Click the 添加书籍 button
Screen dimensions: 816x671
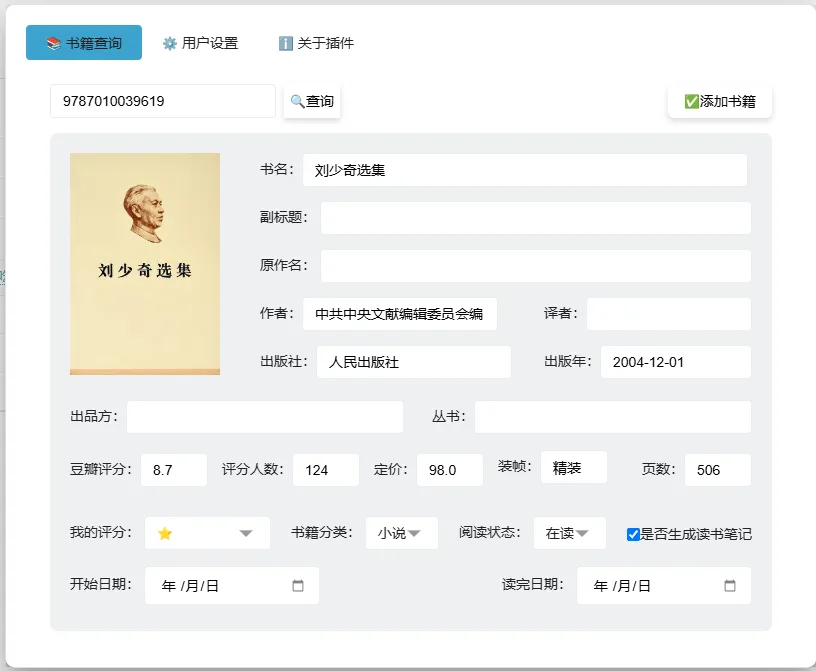click(720, 102)
